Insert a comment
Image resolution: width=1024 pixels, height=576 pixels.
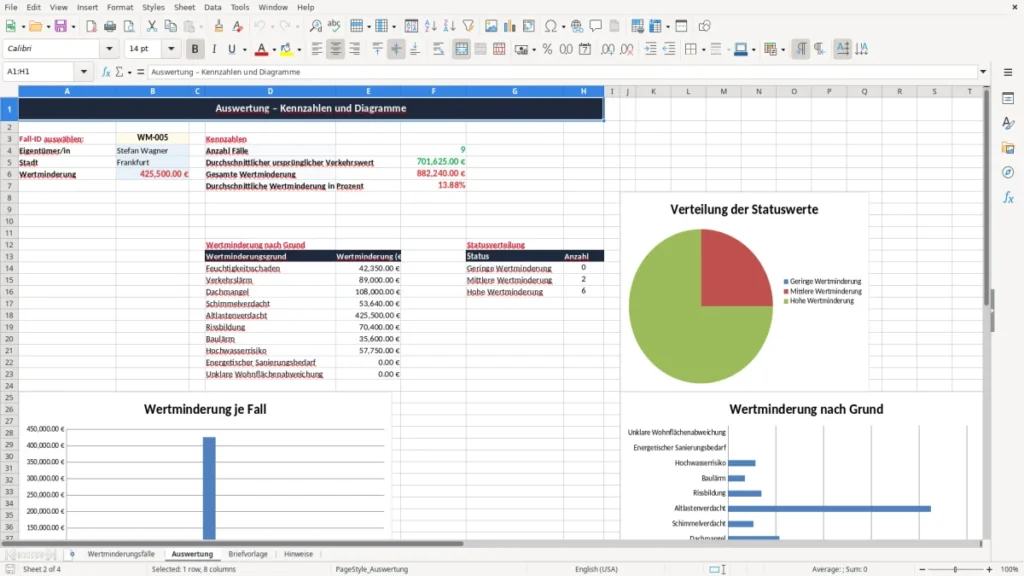[x=596, y=26]
